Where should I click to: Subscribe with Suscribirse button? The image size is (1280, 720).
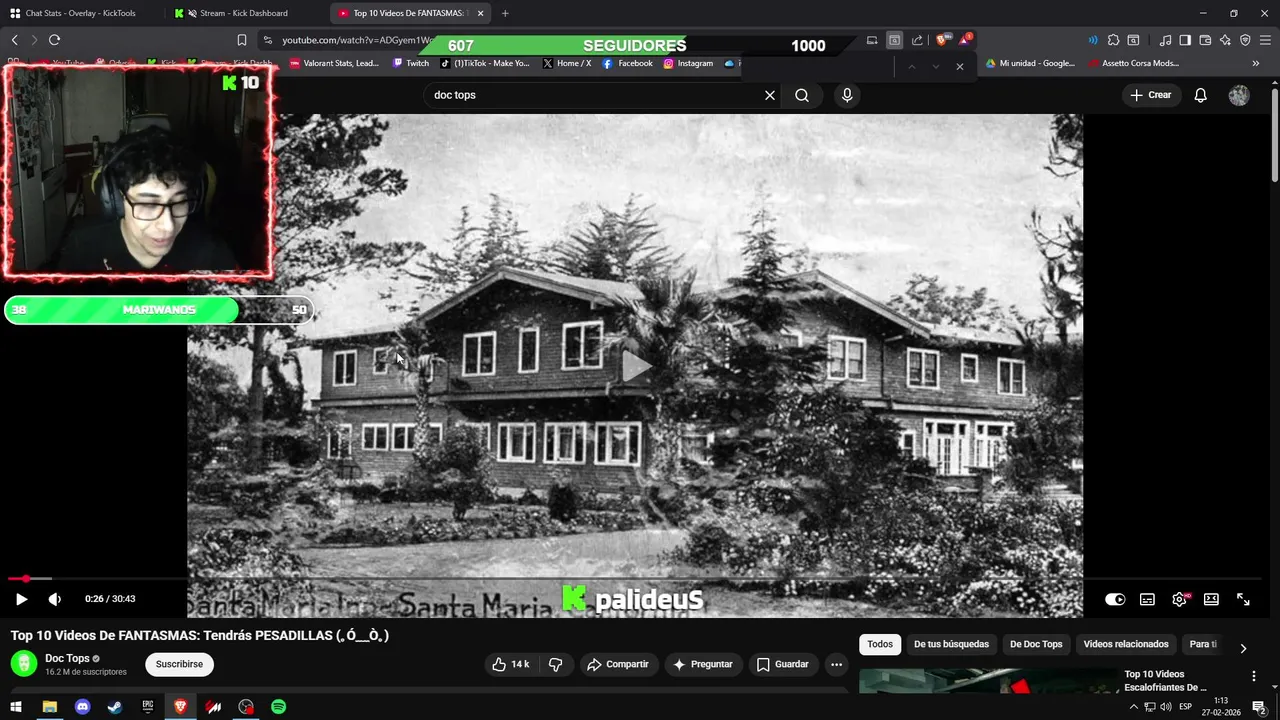point(179,664)
